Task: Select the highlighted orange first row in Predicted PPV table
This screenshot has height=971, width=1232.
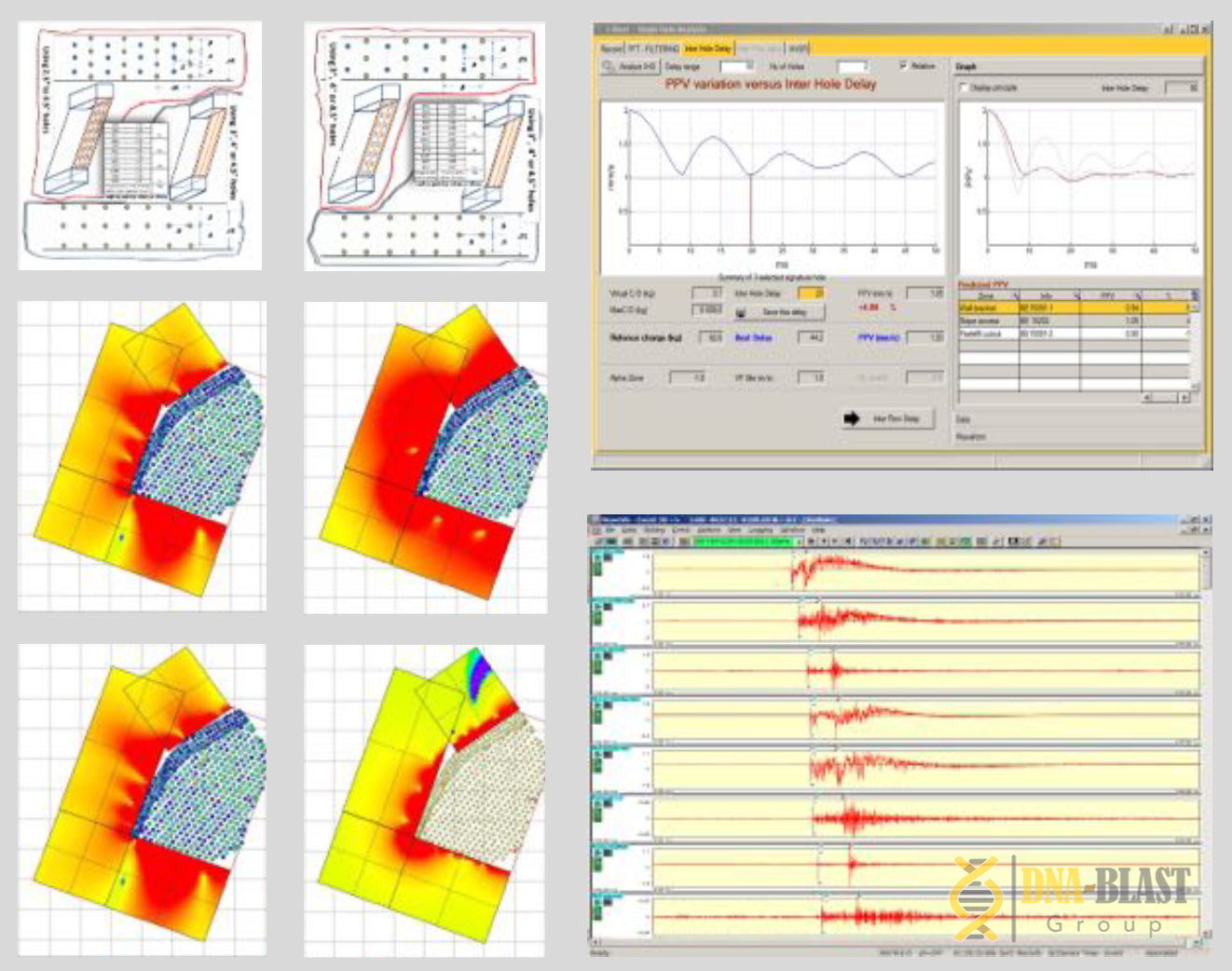Action: click(x=1075, y=308)
